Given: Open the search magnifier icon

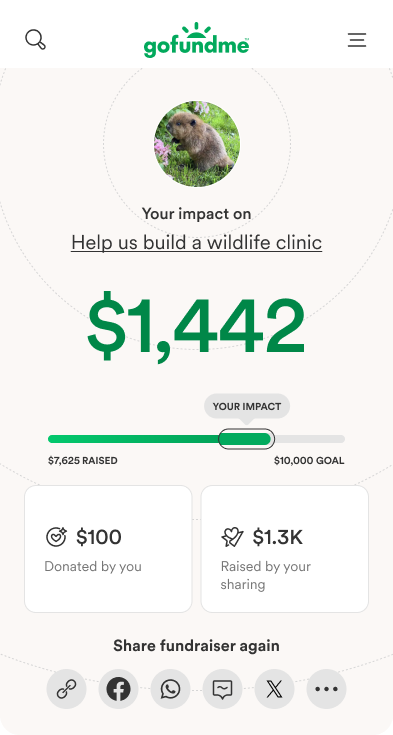Looking at the screenshot, I should [x=36, y=40].
